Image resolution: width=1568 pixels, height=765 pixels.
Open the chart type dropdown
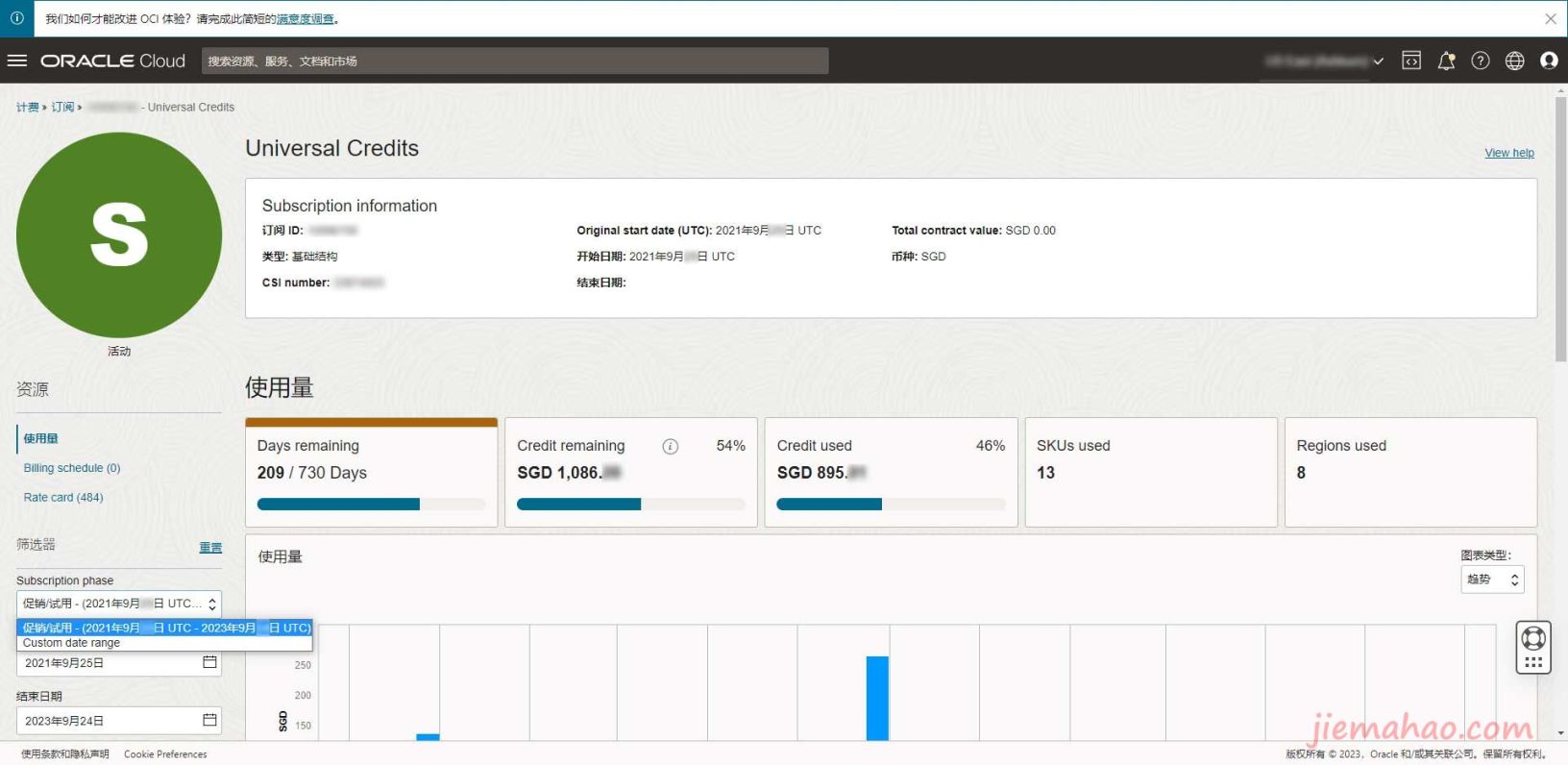pos(1492,580)
